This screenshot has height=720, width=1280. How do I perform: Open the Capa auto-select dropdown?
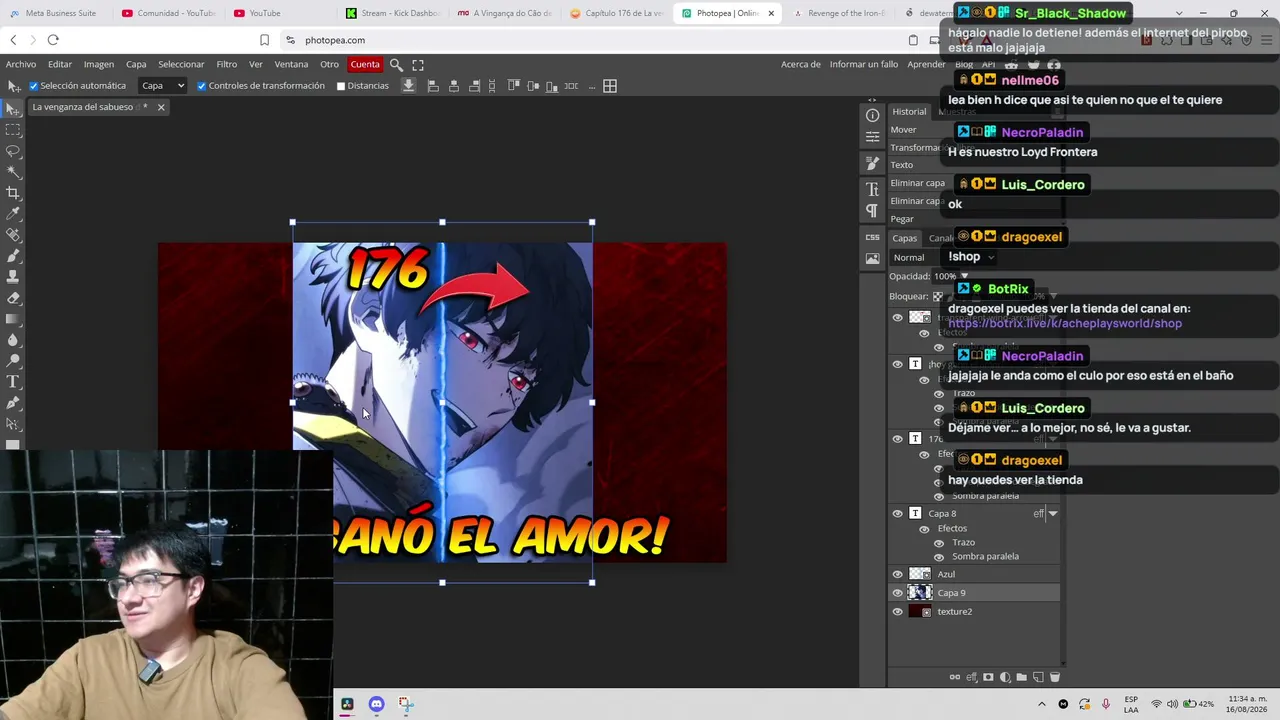point(163,86)
